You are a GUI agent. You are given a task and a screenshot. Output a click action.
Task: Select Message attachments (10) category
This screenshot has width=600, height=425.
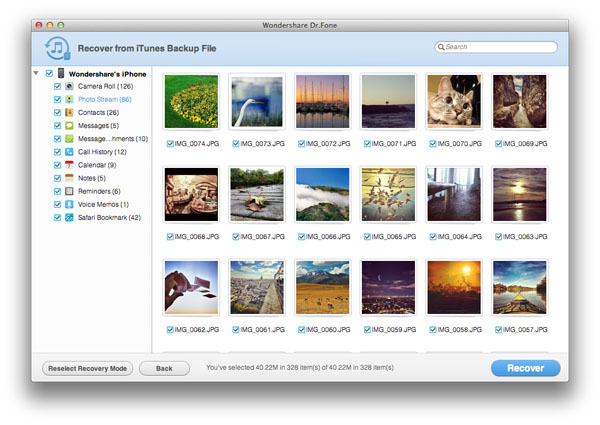[x=113, y=138]
